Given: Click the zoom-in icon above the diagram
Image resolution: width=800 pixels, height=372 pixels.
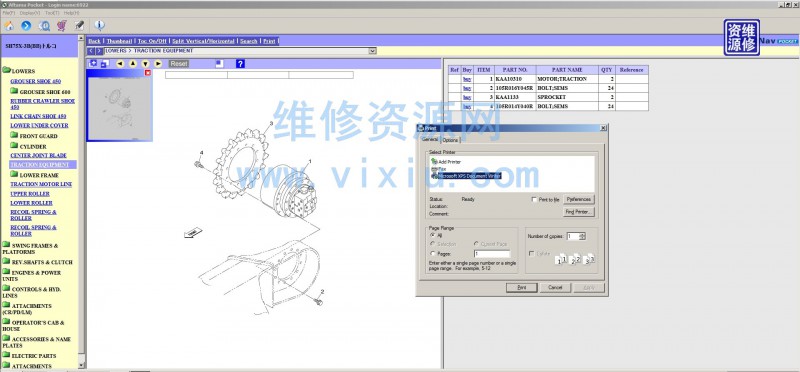Looking at the screenshot, I should tap(92, 64).
